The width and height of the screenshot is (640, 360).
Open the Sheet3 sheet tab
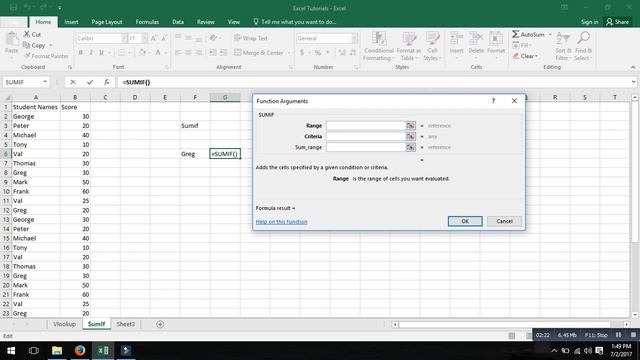click(x=125, y=324)
